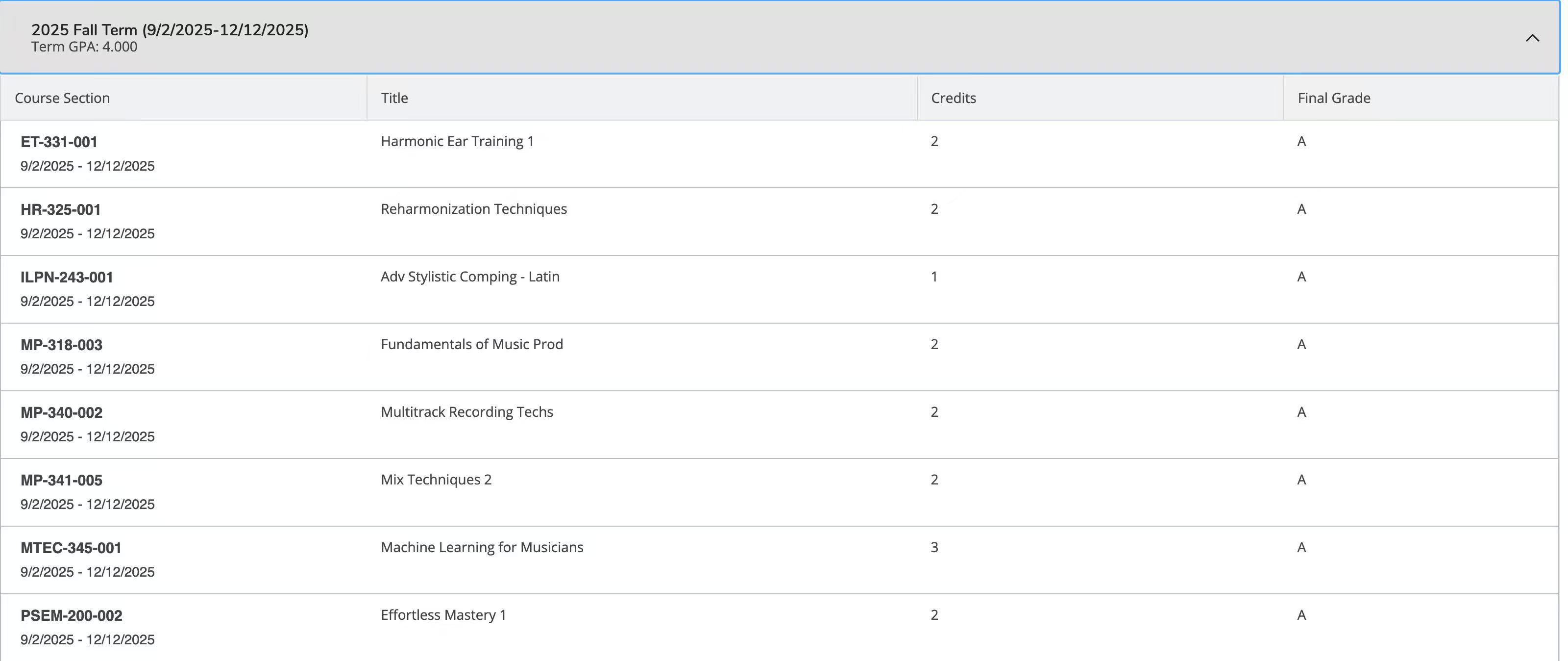Click the Multitrack Recording Techs title
The height and width of the screenshot is (661, 1568).
467,412
